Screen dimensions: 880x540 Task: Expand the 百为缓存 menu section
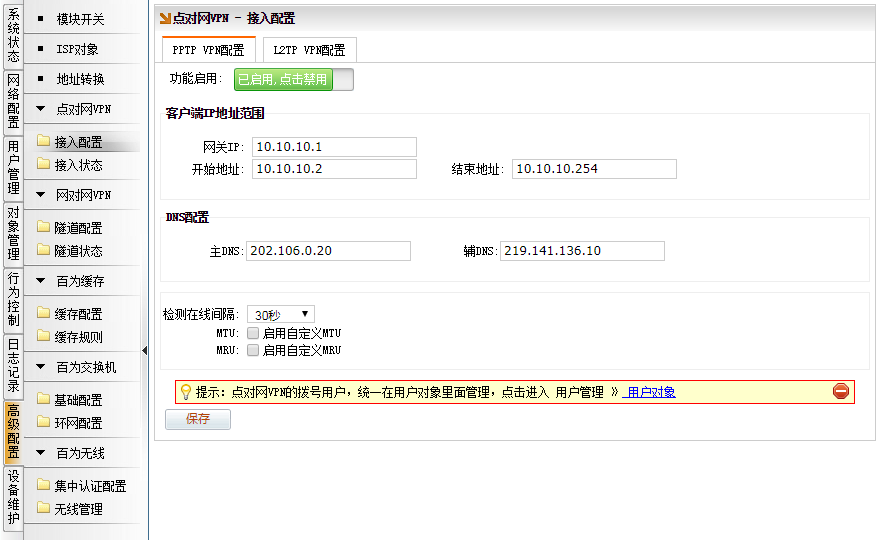(79, 281)
